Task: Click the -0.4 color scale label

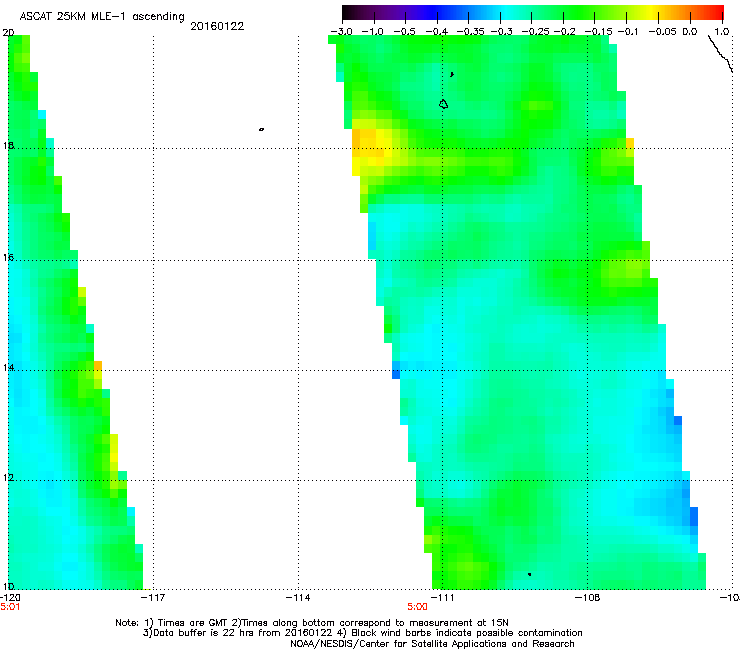Action: pos(437,32)
